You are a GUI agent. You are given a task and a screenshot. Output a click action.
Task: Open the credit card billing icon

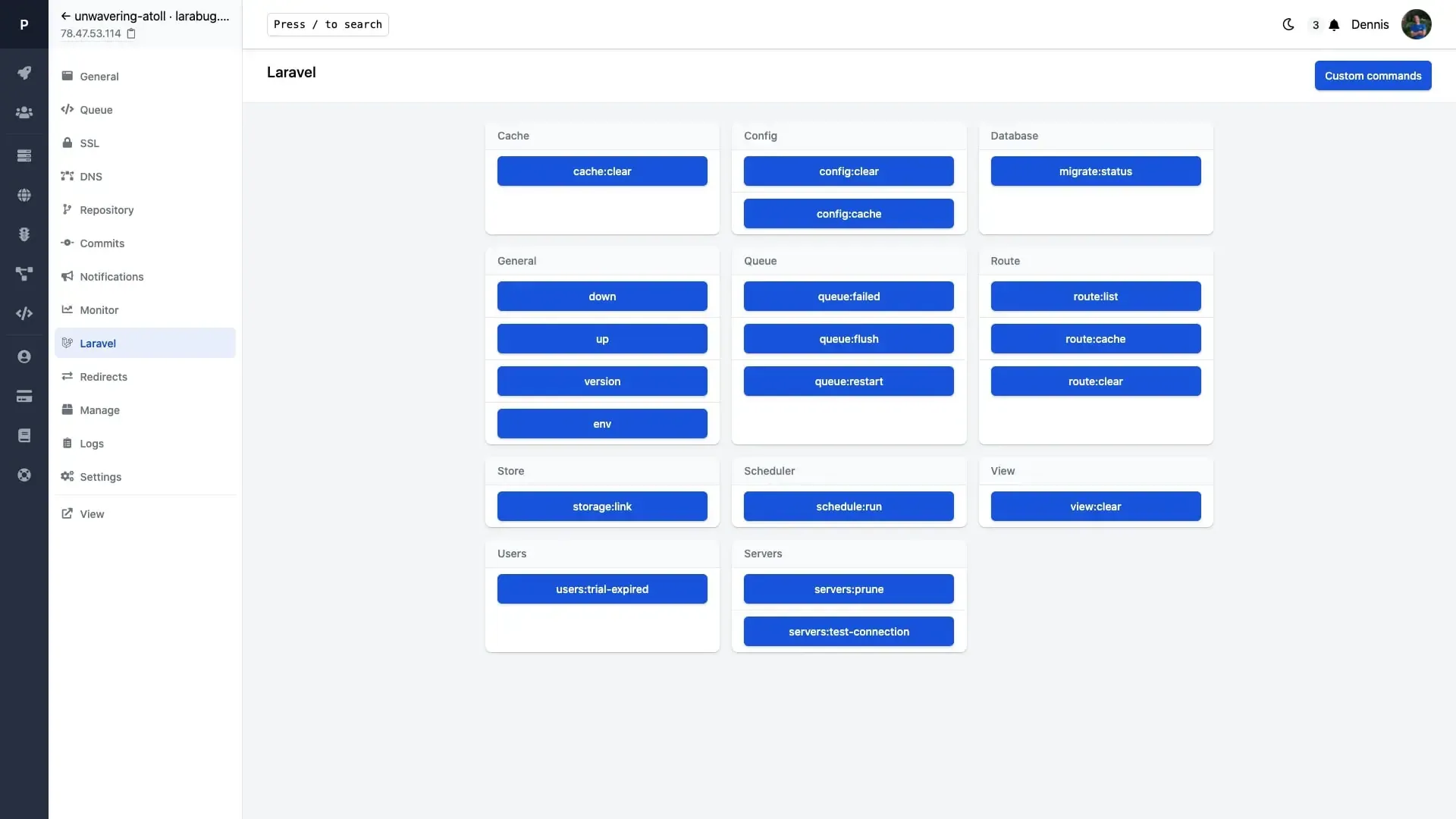coord(24,396)
